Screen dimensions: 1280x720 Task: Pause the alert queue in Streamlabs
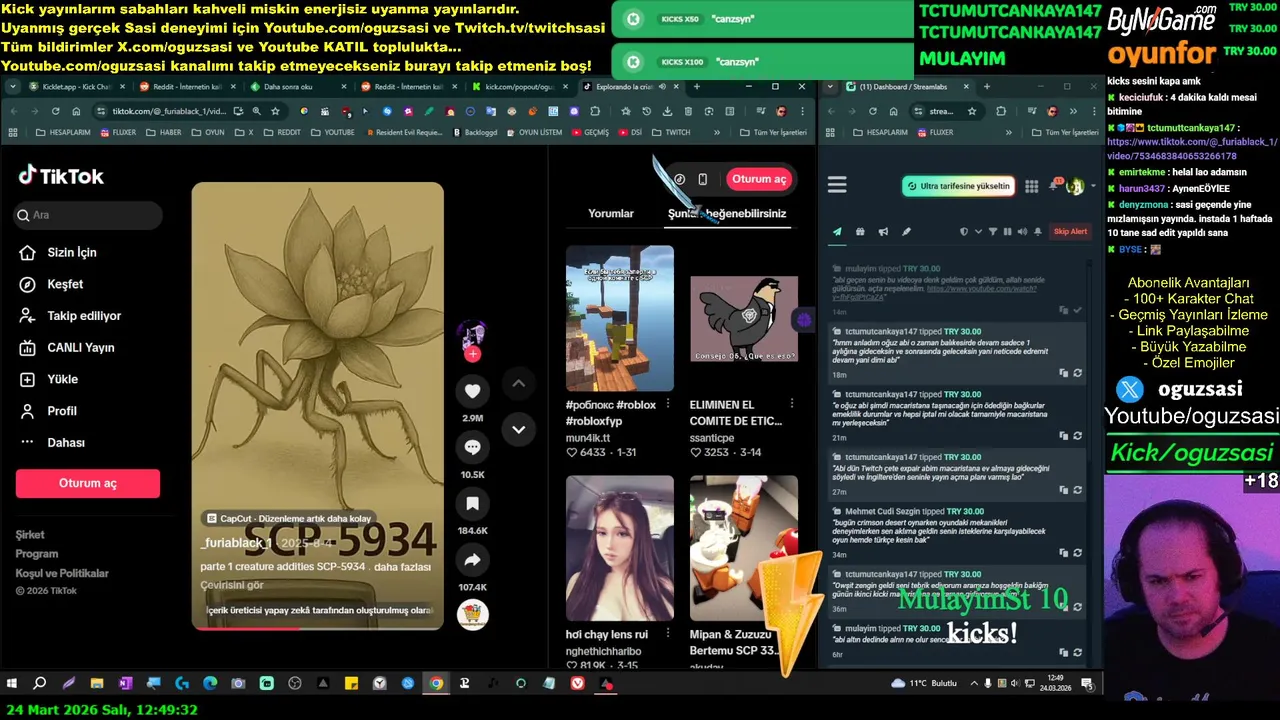click(1007, 232)
